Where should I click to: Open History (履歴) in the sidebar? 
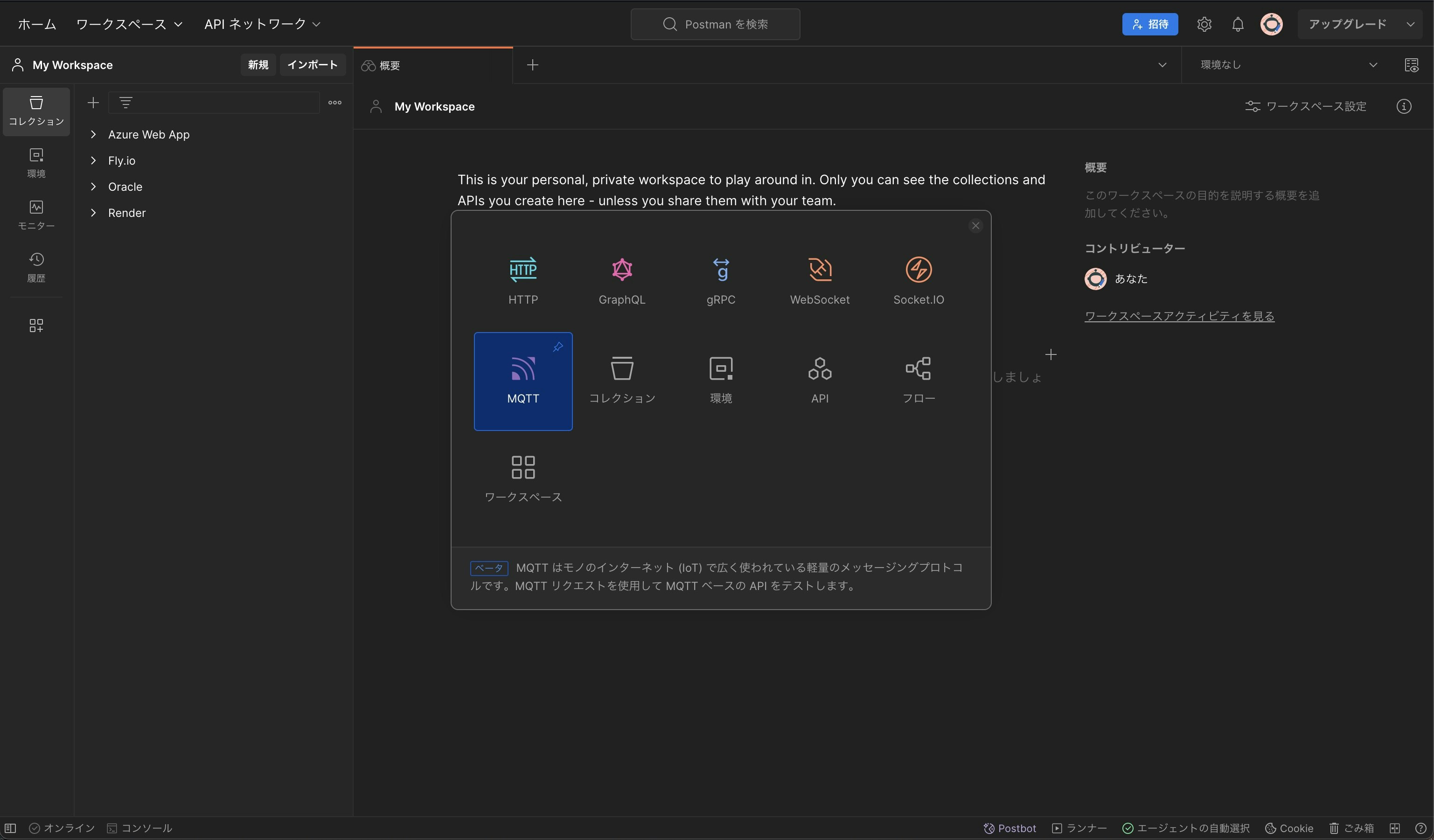(36, 267)
